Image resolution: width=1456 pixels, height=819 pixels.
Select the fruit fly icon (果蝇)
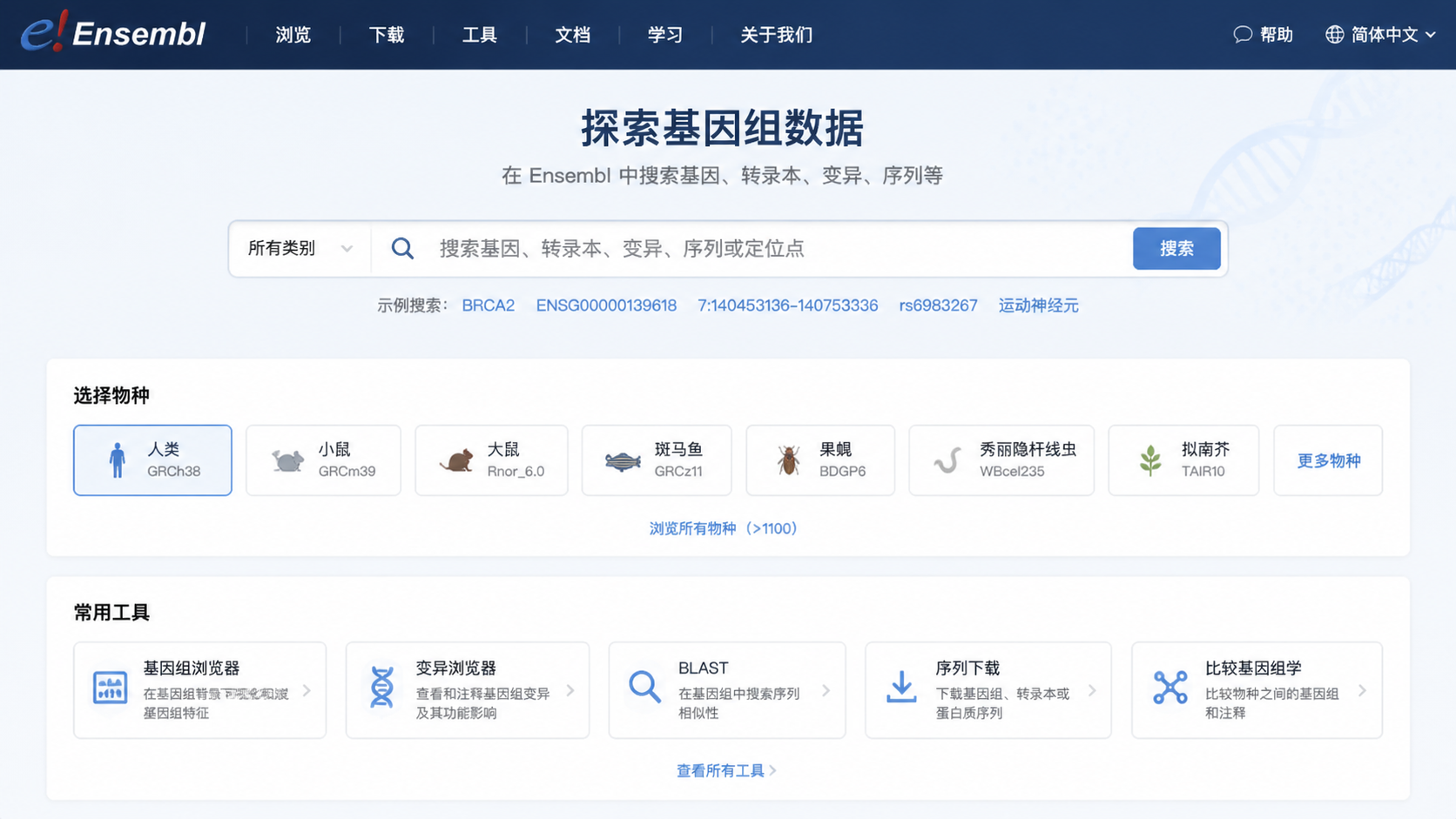[x=788, y=460]
